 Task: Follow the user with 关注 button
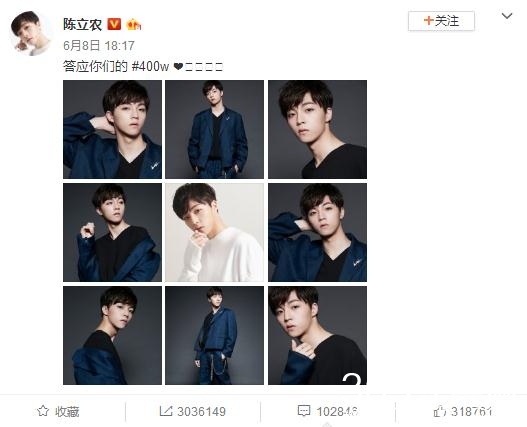coord(441,21)
